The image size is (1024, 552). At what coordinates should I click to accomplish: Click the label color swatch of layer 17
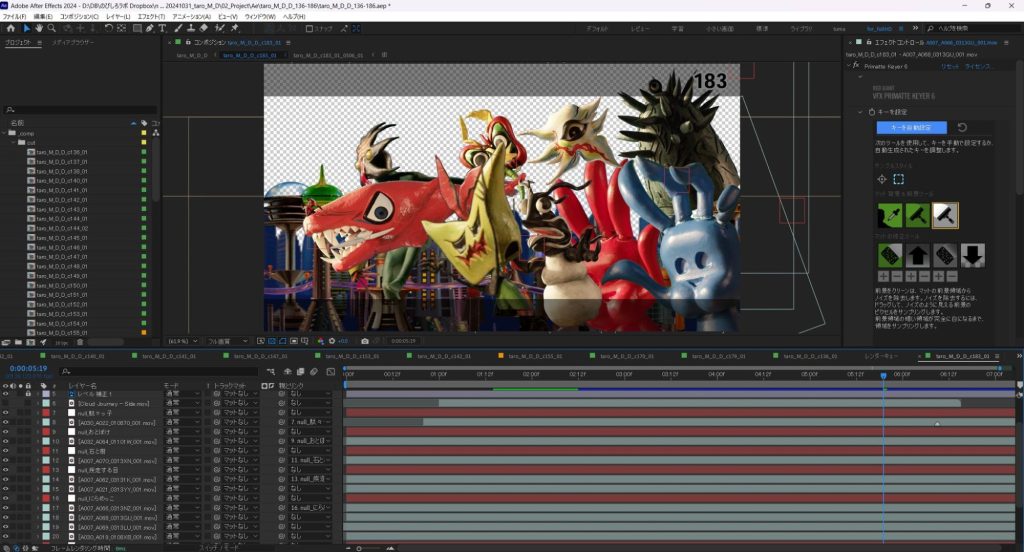coord(46,508)
